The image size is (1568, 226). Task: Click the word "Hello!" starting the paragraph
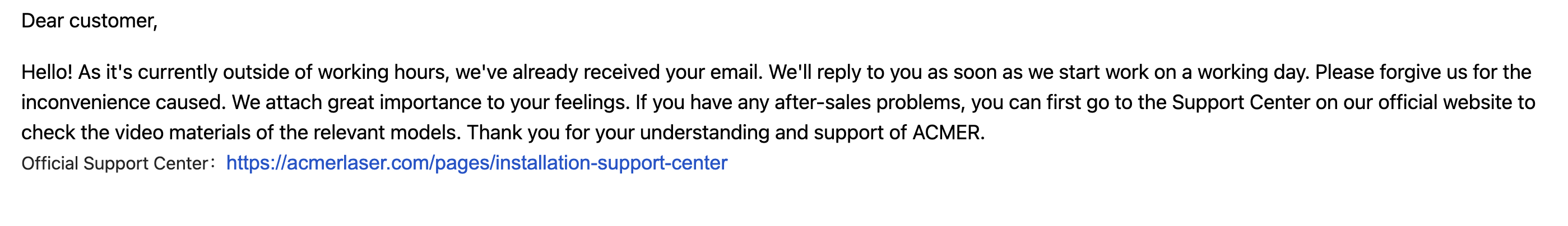[x=47, y=72]
